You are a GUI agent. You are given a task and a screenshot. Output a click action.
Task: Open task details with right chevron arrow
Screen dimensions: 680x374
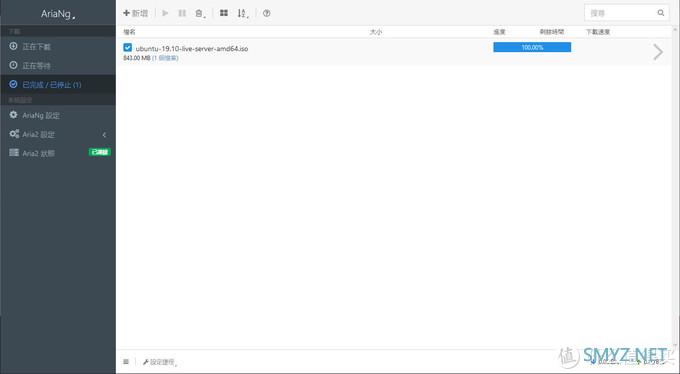tap(658, 52)
